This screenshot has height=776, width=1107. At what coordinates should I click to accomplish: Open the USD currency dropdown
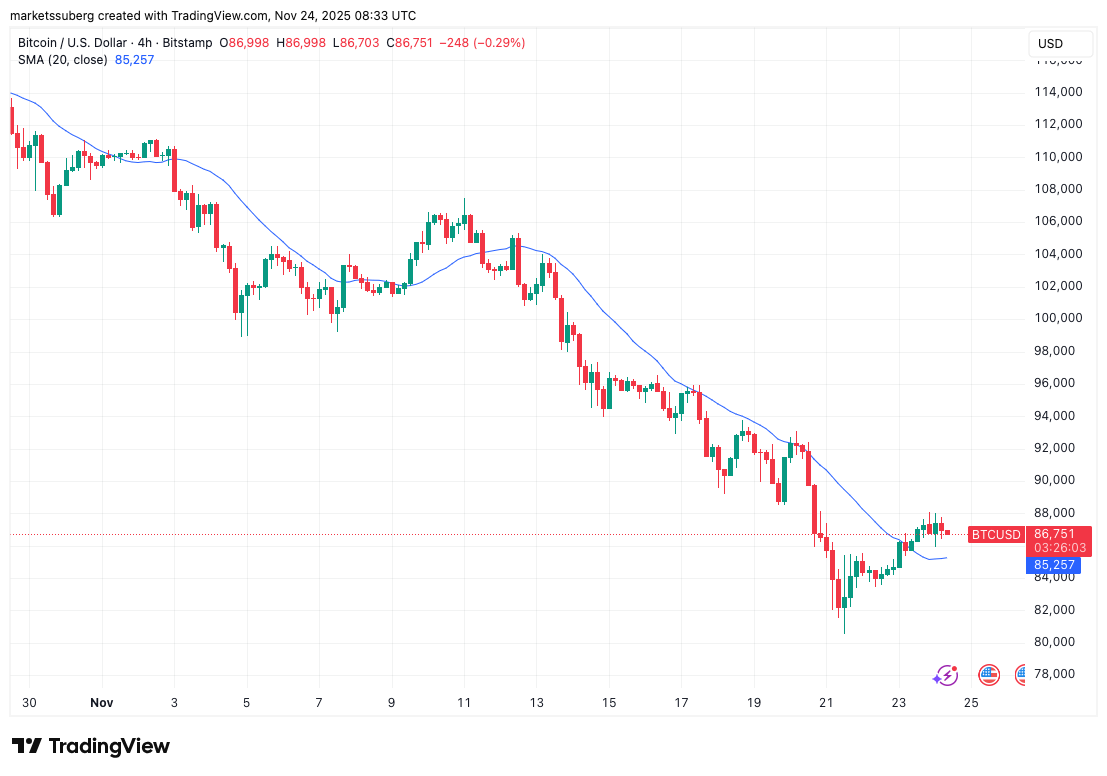tap(1060, 44)
